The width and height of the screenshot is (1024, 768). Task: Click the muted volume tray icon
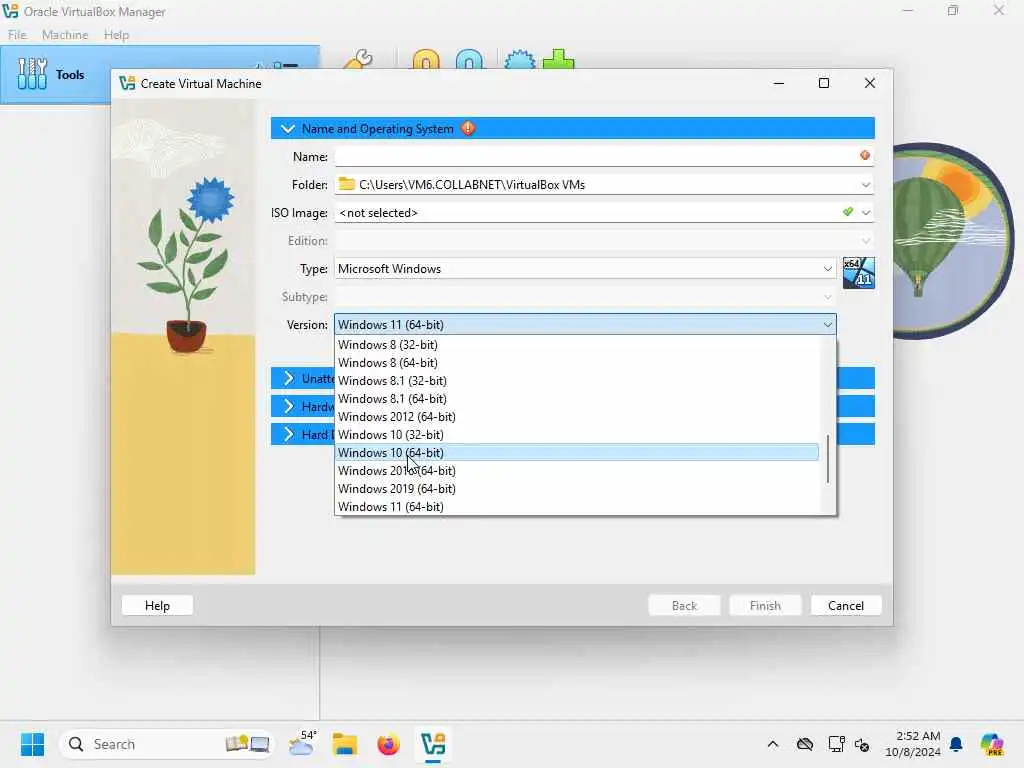(x=862, y=744)
